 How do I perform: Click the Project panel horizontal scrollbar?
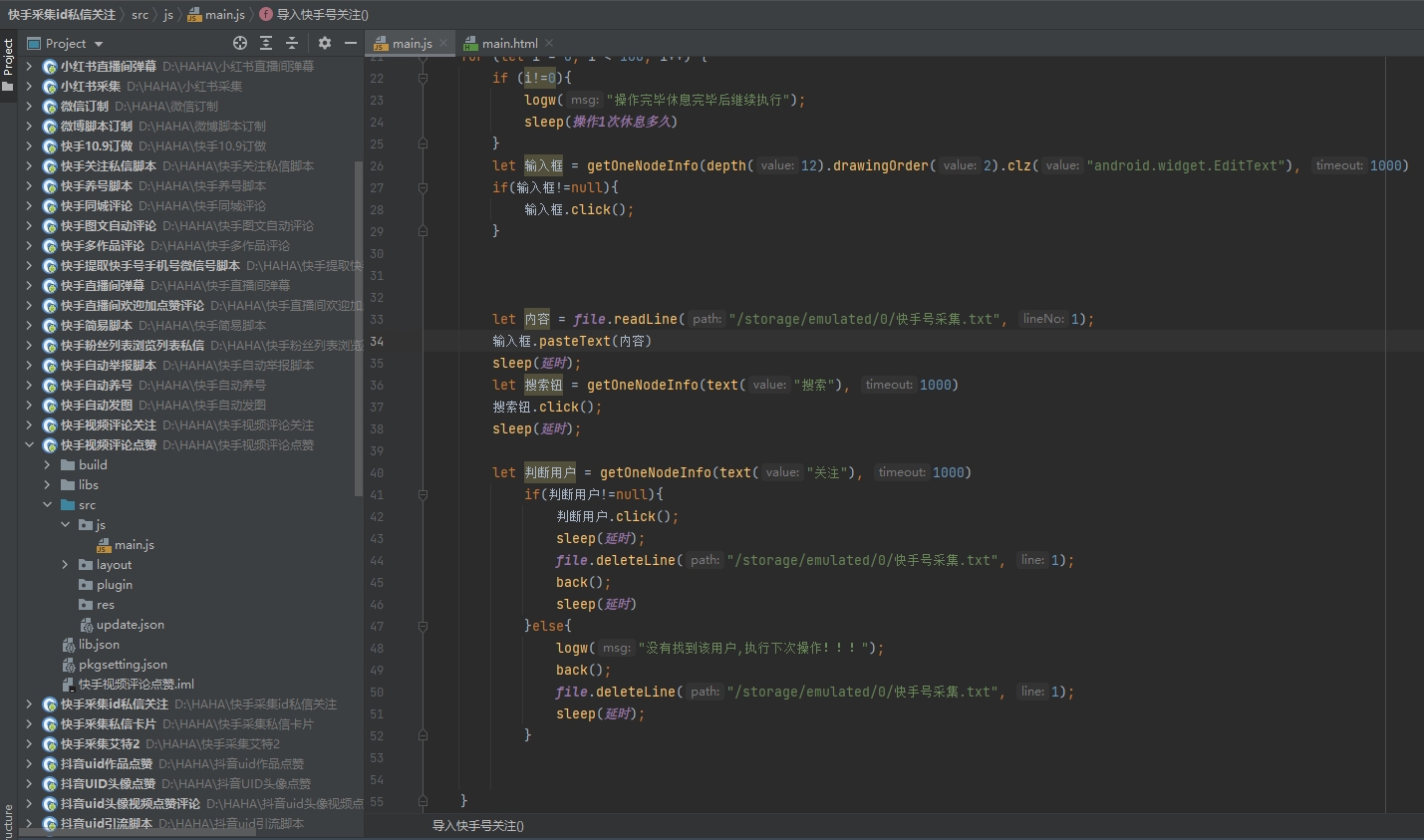pyautogui.click(x=137, y=834)
